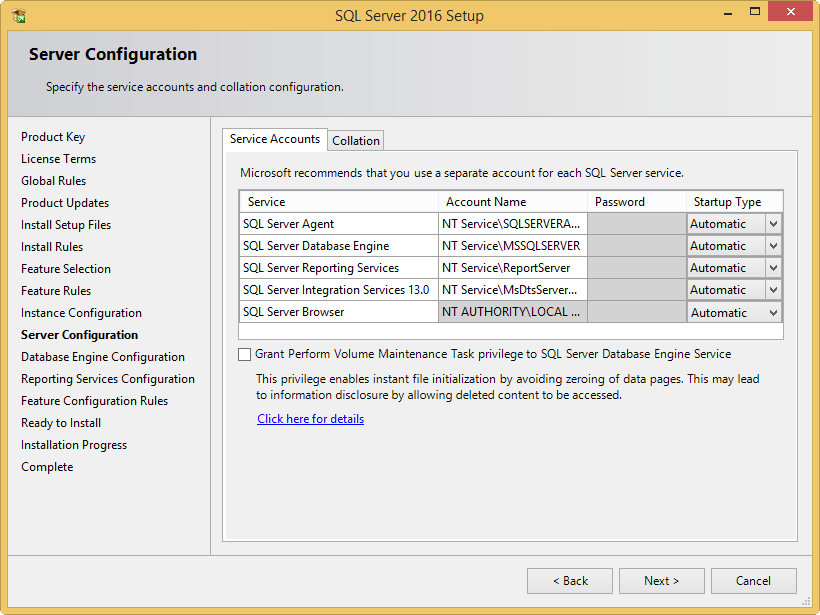Click the SQL Server Setup title bar icon

point(18,15)
